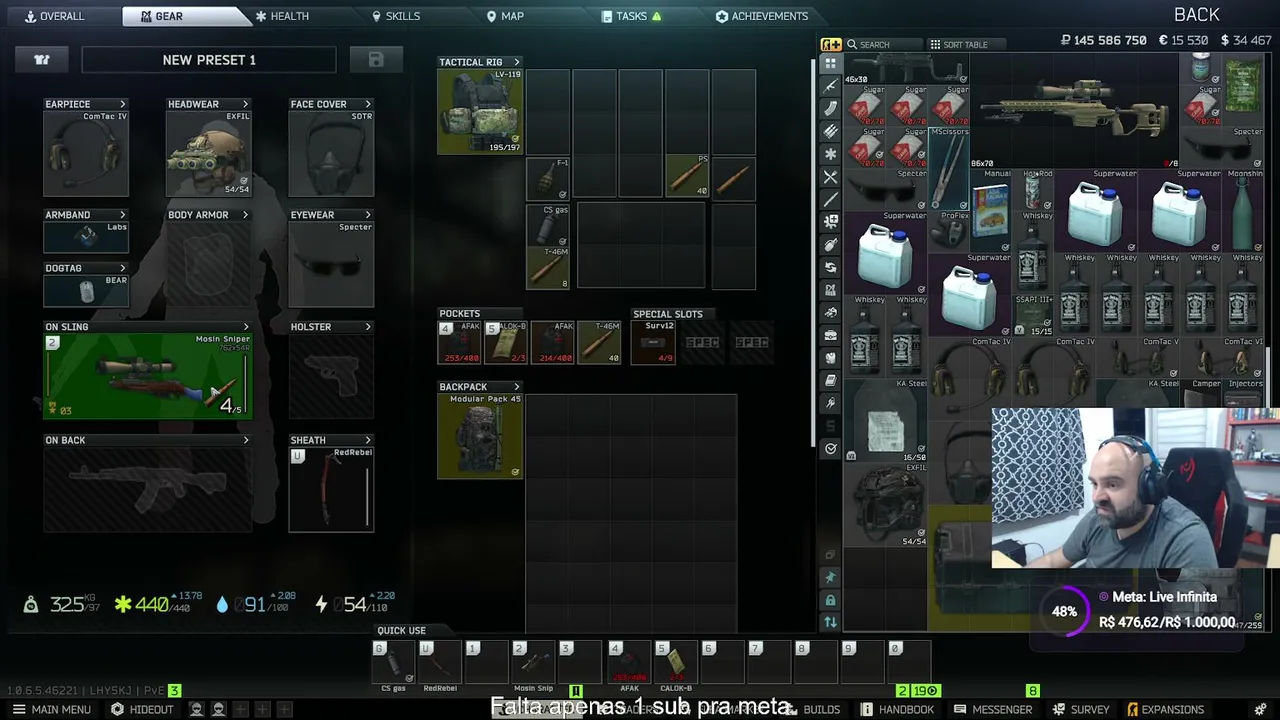
Task: Expand the Face Cover slot arrow
Action: pyautogui.click(x=368, y=104)
